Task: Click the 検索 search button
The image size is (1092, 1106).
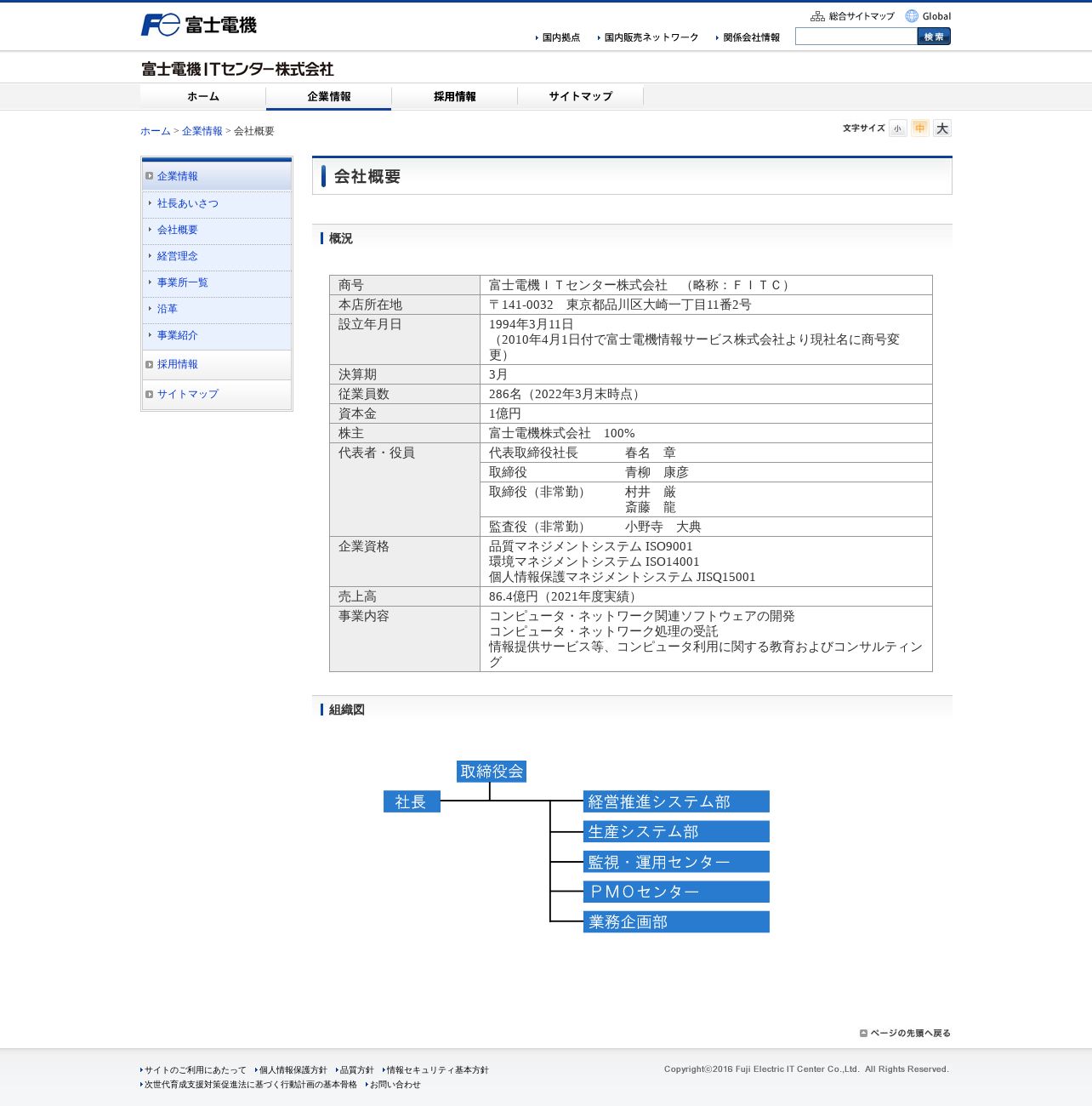Action: [x=934, y=37]
